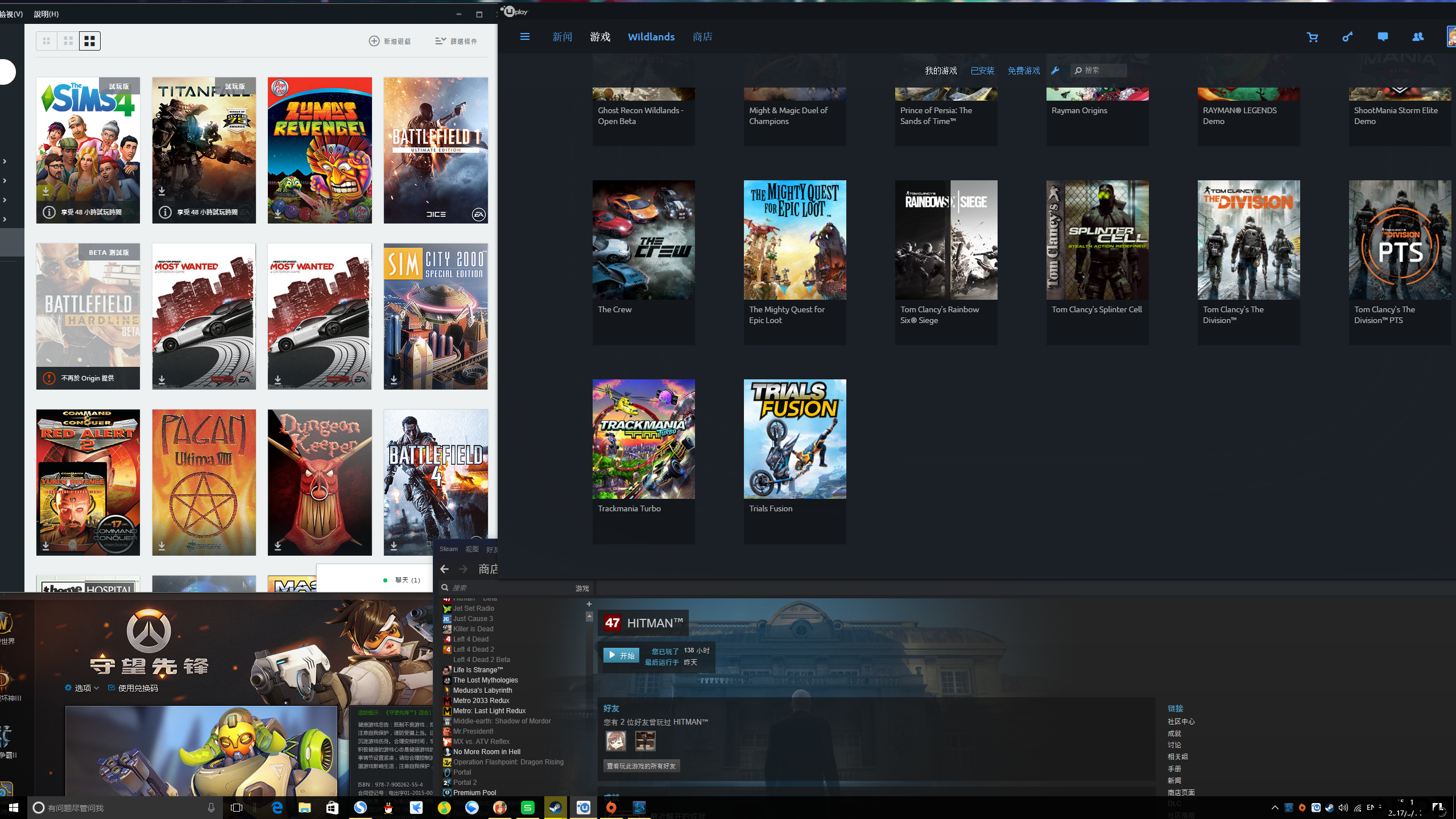Open Uplay from the taskbar
Image resolution: width=1456 pixels, height=819 pixels.
click(584, 807)
